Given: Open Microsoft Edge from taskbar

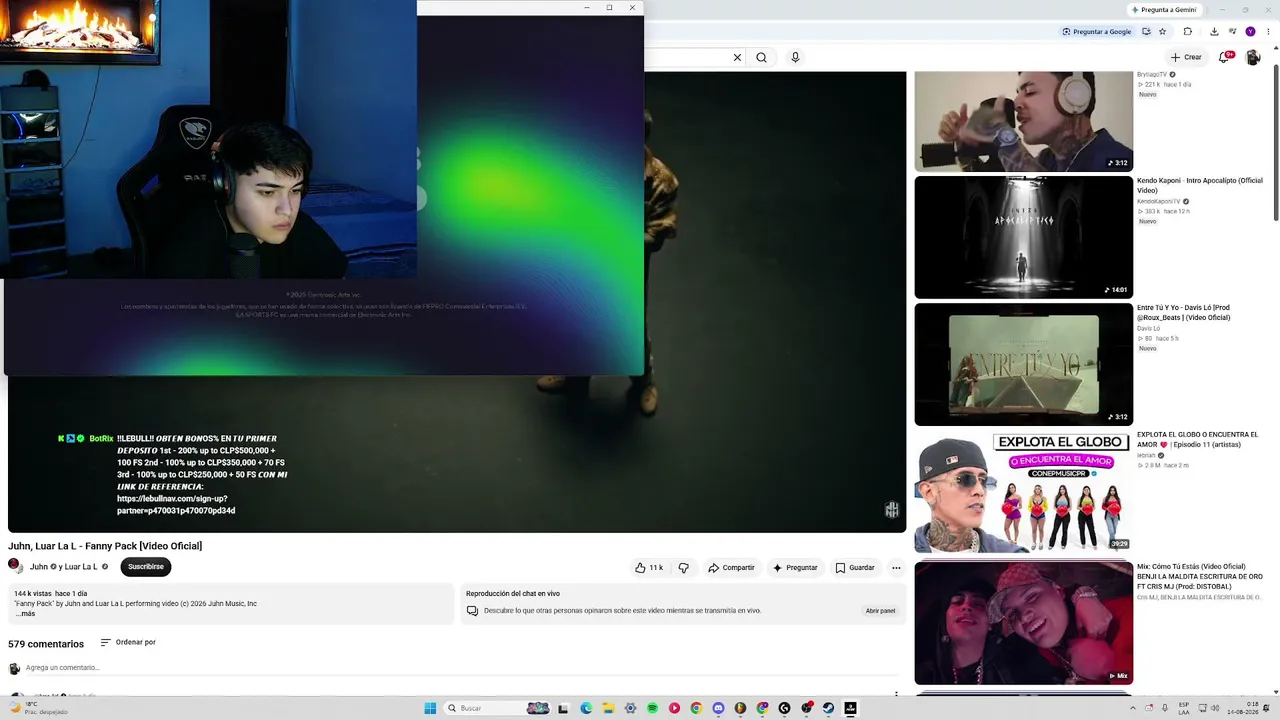Looking at the screenshot, I should pos(586,708).
